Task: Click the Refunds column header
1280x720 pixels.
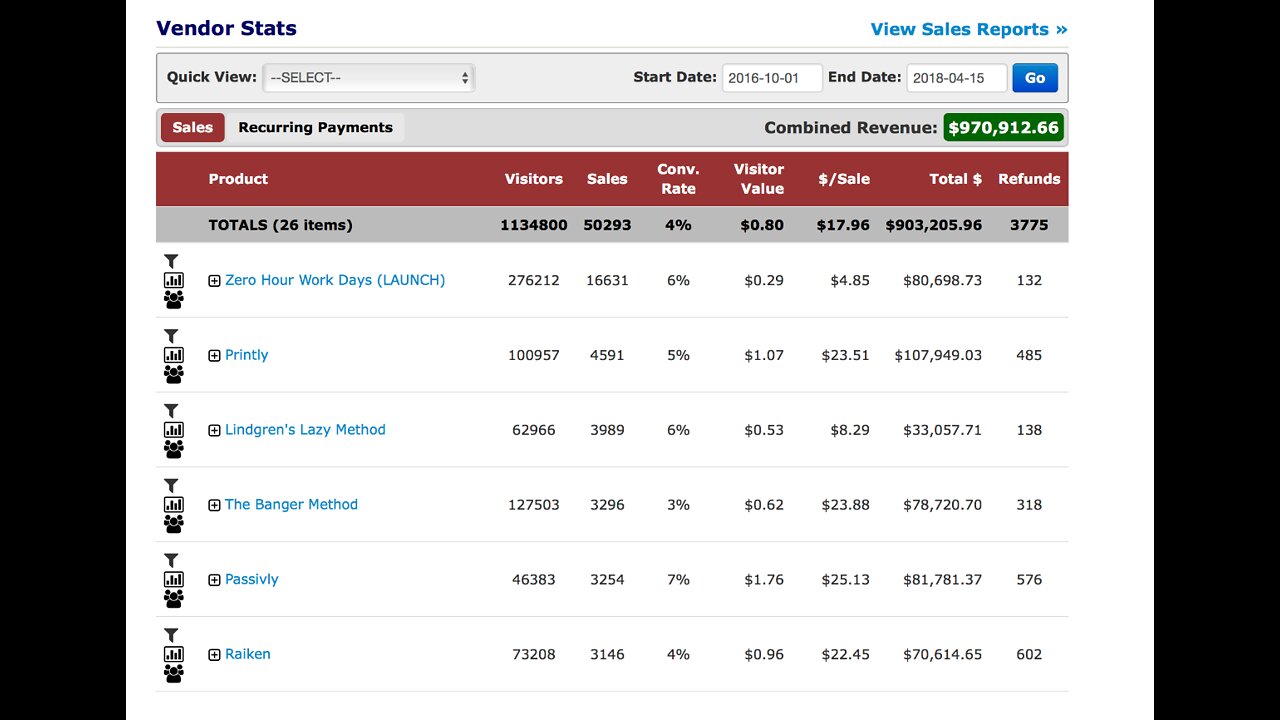Action: (1029, 179)
